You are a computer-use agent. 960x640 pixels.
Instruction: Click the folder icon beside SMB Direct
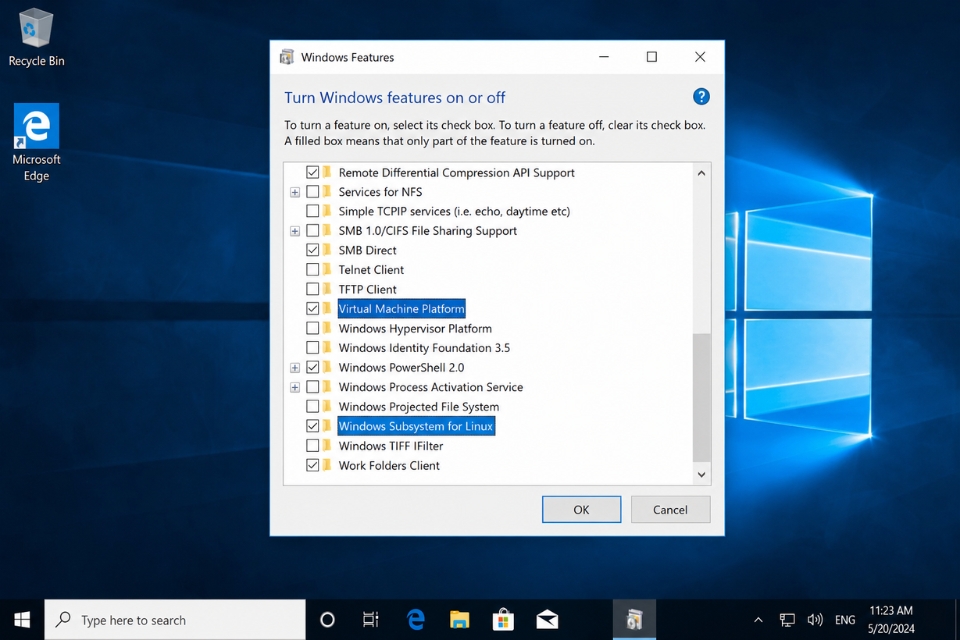pos(328,250)
